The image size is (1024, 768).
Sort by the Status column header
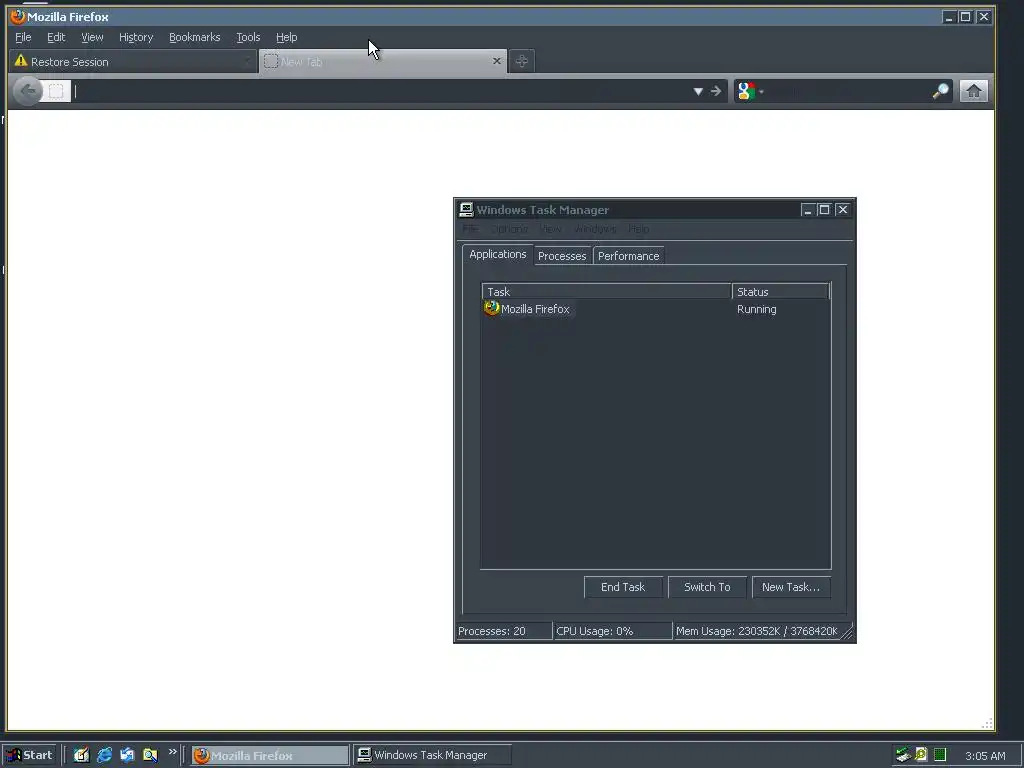780,291
